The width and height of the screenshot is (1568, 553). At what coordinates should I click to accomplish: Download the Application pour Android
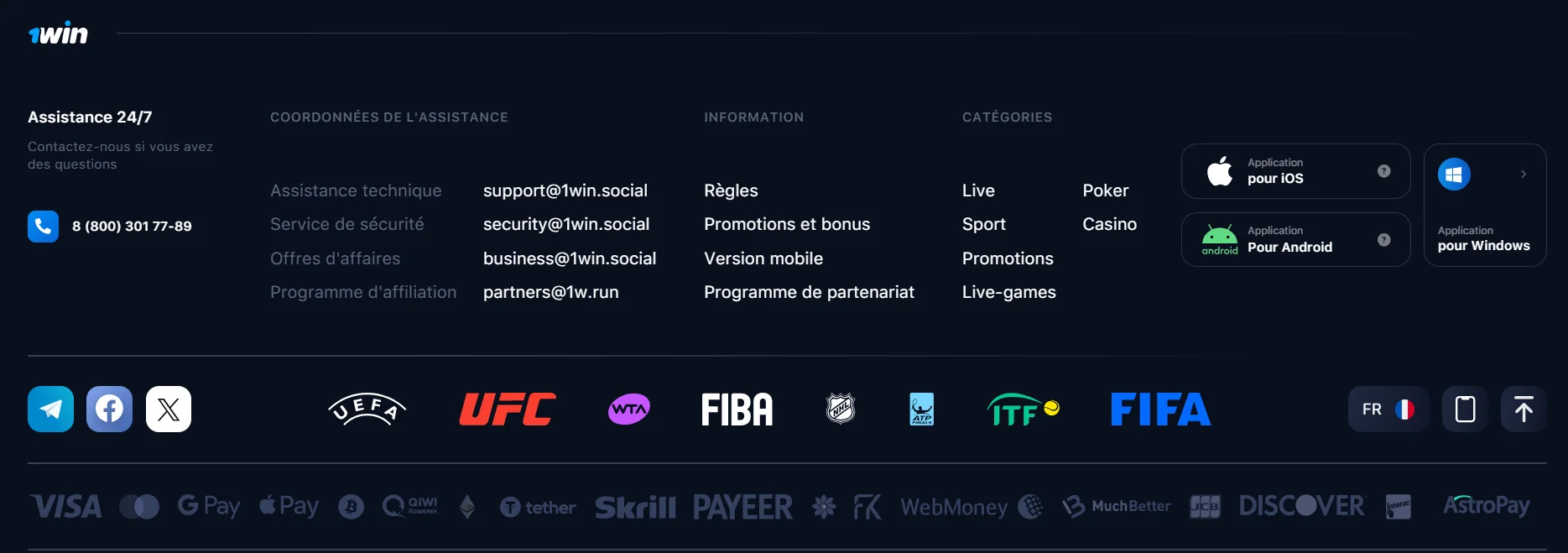[1289, 240]
